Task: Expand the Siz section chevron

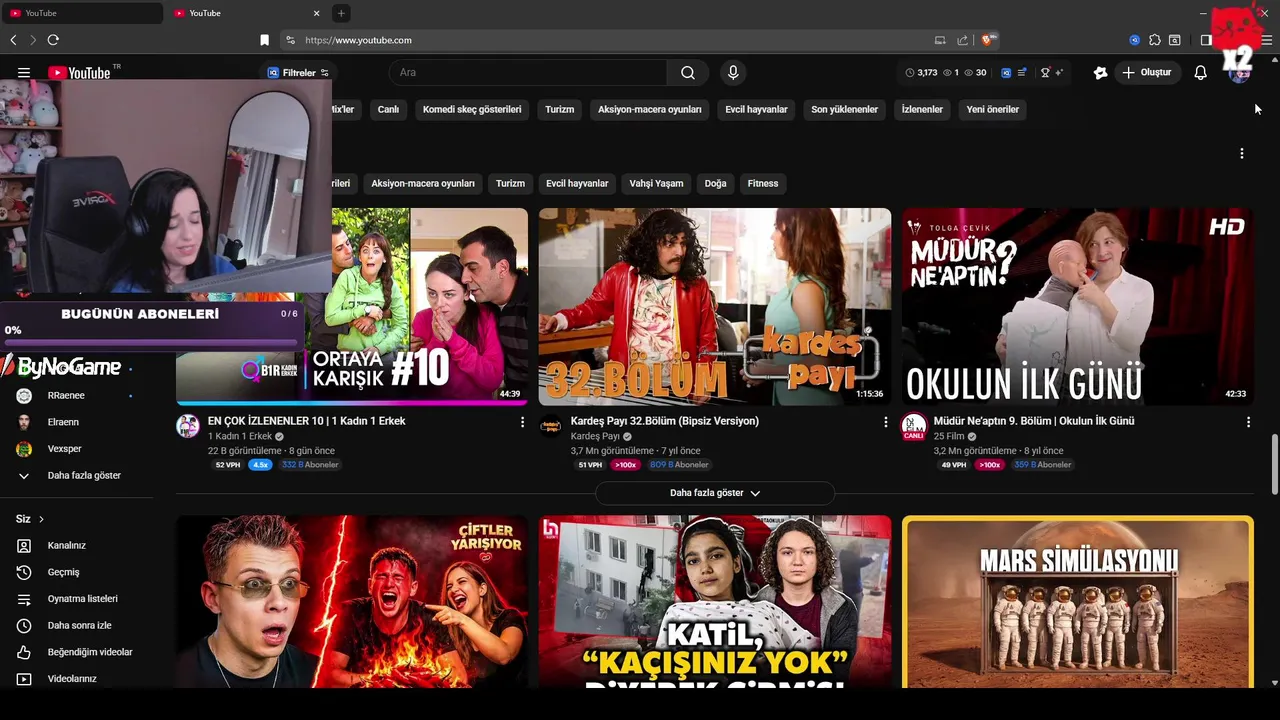Action: (41, 519)
